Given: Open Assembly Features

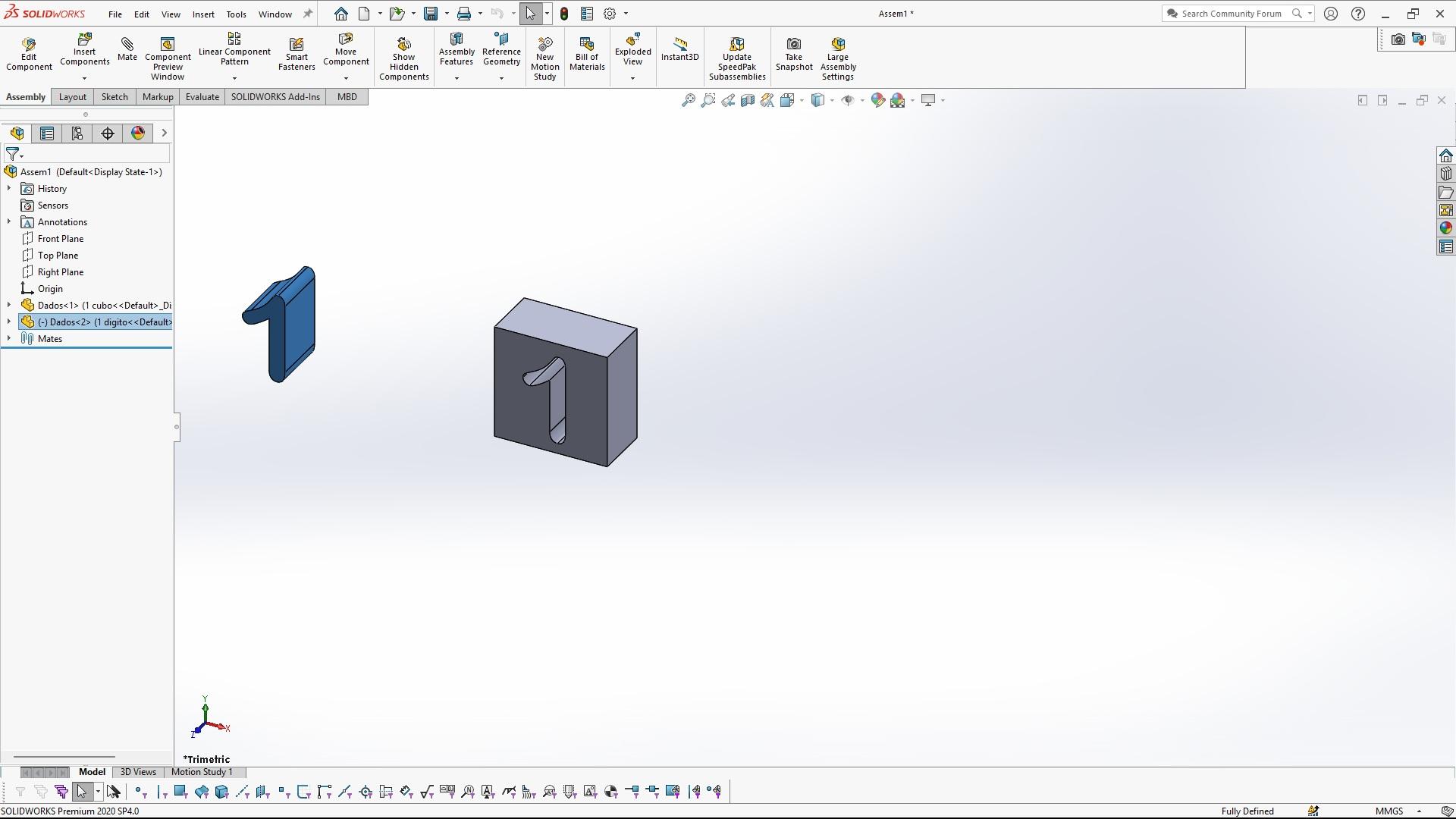Looking at the screenshot, I should click(457, 50).
